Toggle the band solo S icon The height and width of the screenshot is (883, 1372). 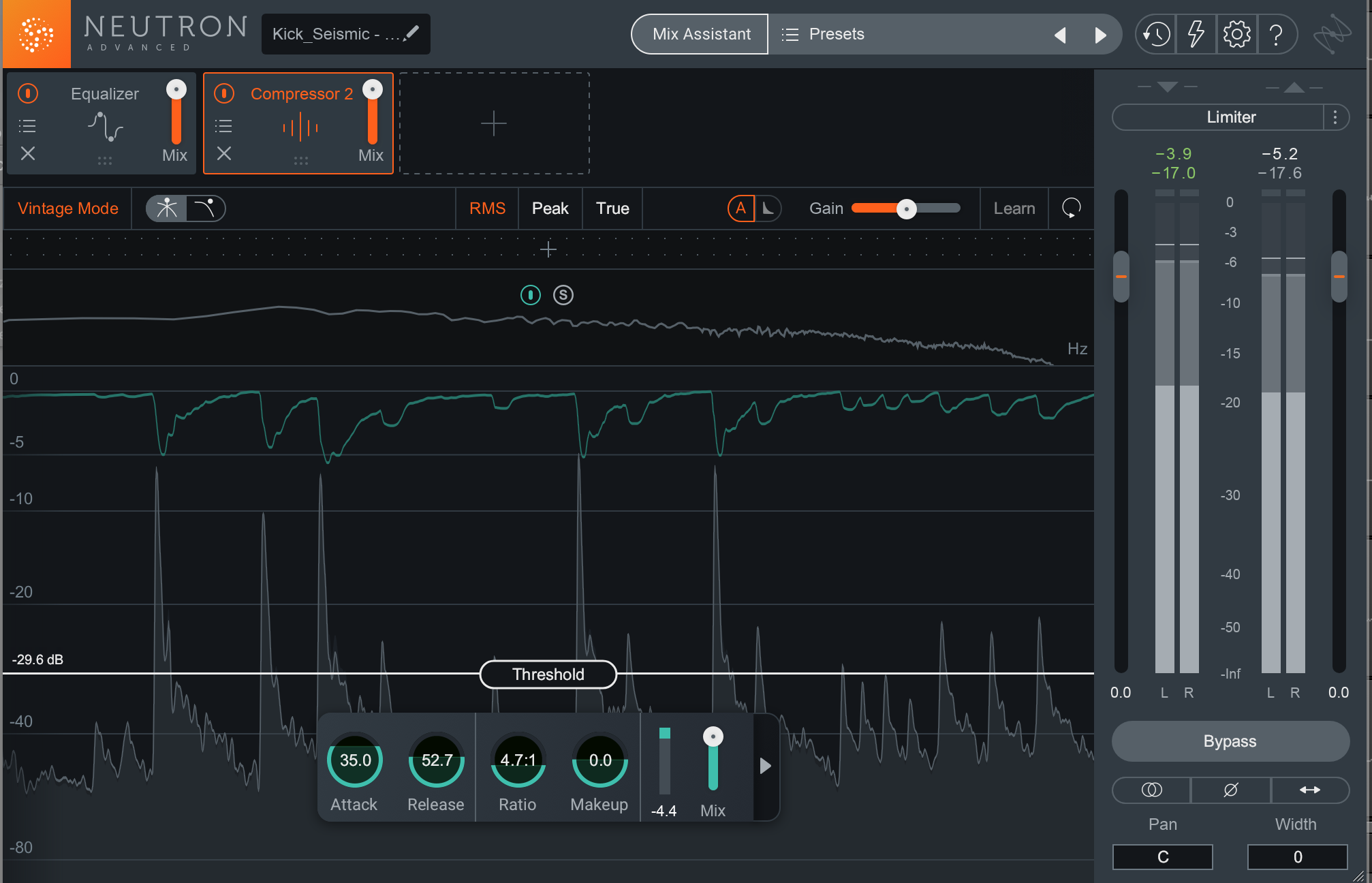click(x=563, y=295)
